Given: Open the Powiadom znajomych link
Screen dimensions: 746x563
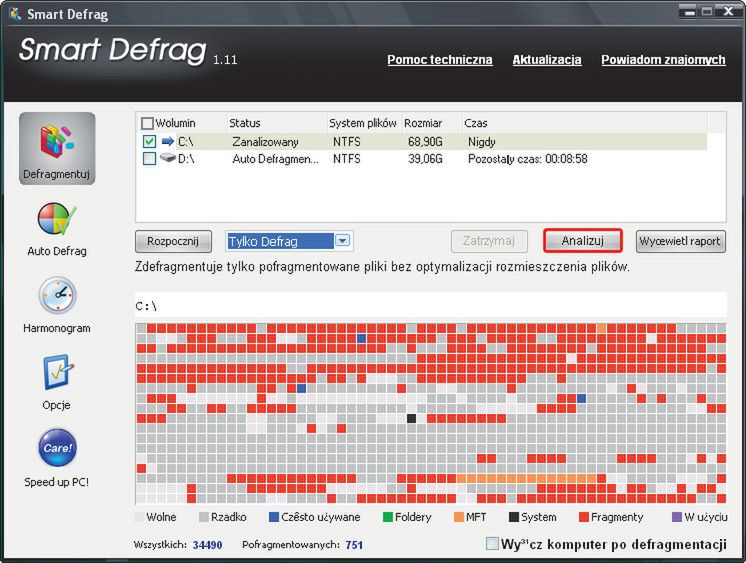Looking at the screenshot, I should click(x=663, y=60).
